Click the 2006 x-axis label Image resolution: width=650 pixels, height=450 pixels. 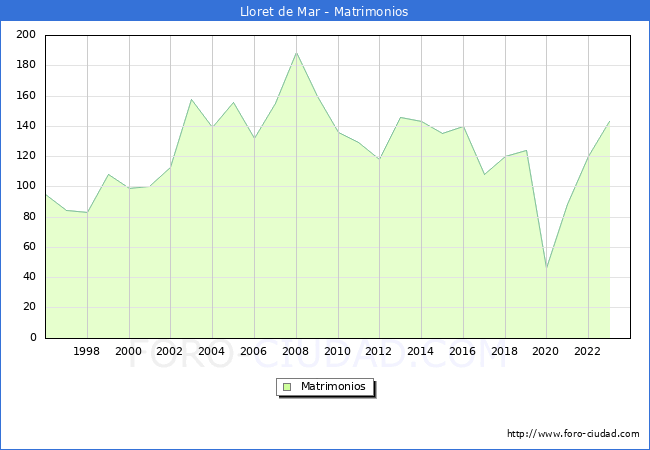click(253, 351)
